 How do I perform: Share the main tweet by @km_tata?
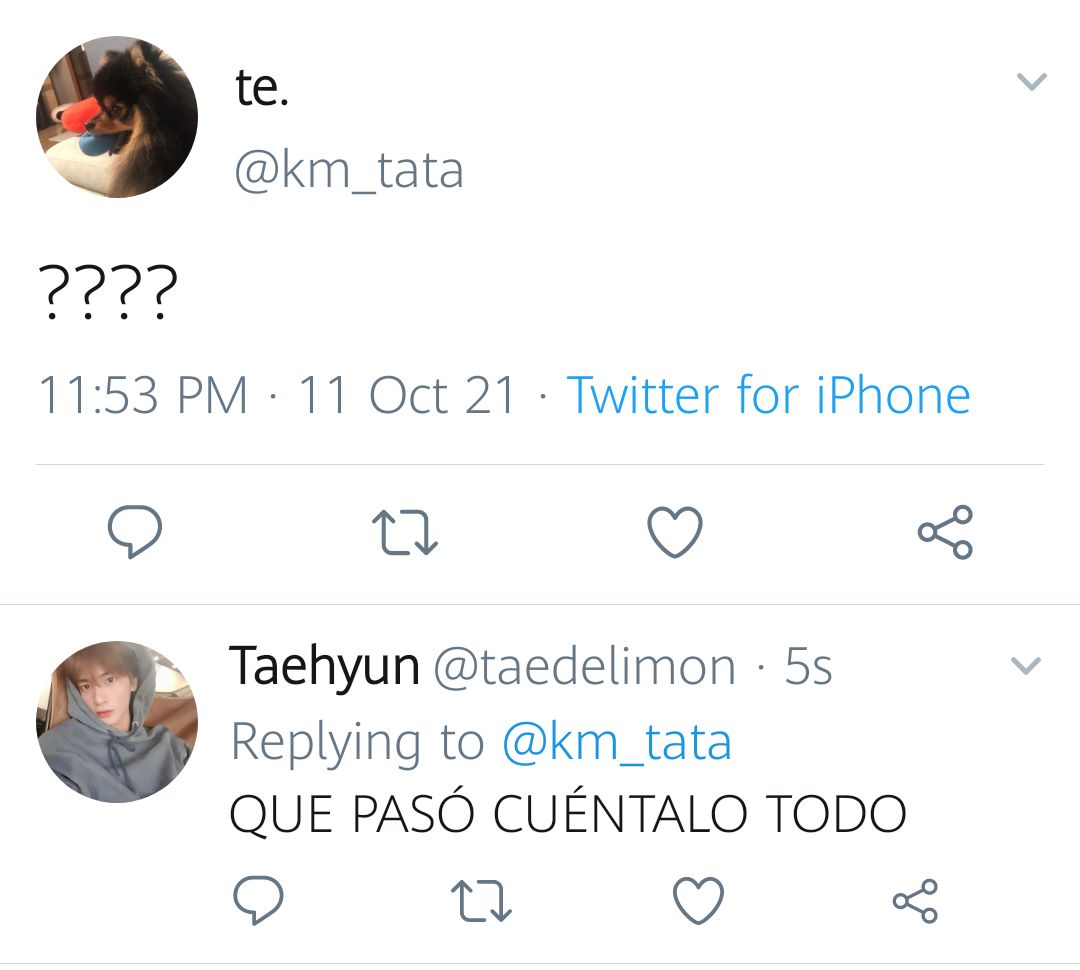945,531
